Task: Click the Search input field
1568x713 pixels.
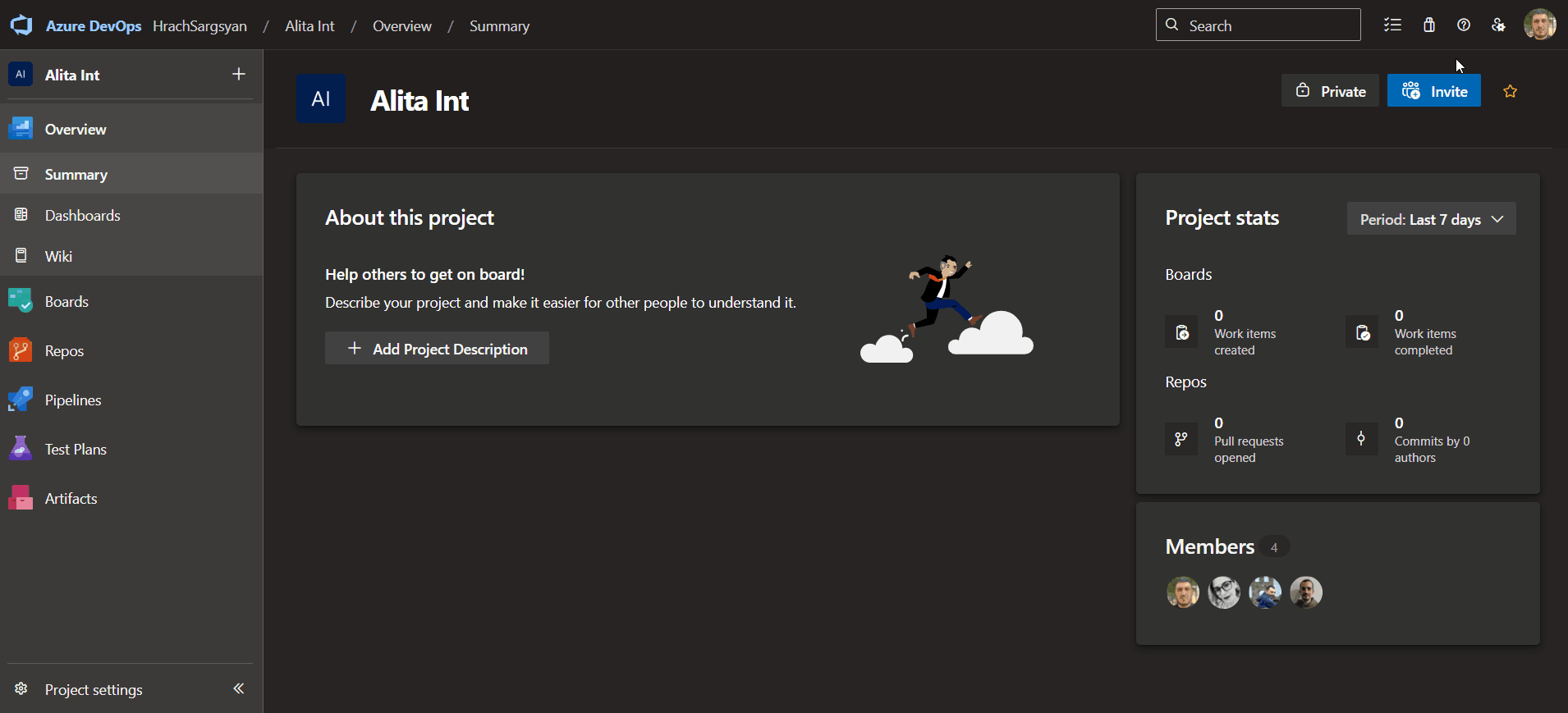Action: pyautogui.click(x=1258, y=25)
